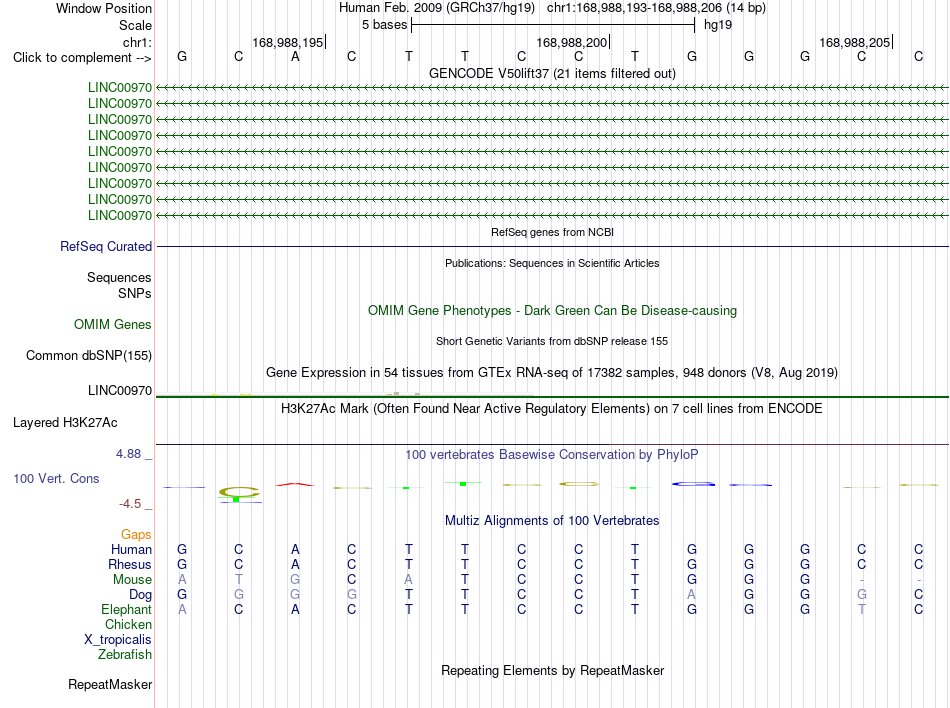950x708 pixels.
Task: Click the -4.5 PhyloP lower scale value
Action: coord(130,504)
